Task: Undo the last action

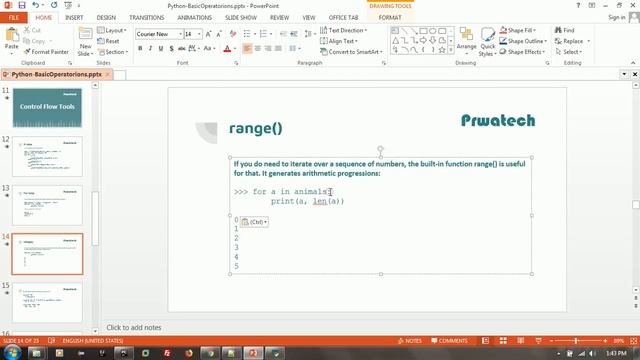Action: point(36,5)
